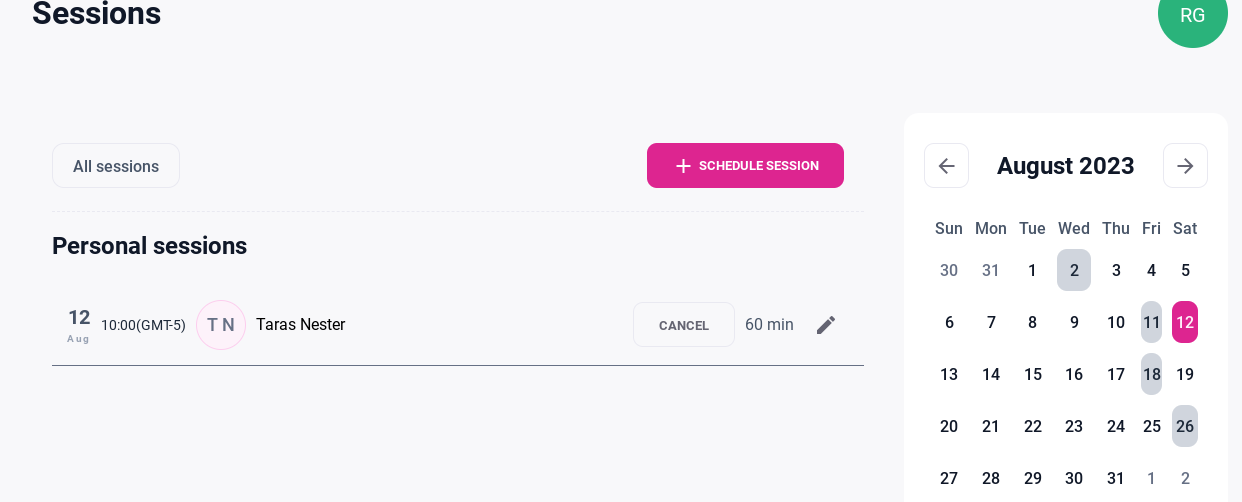Image resolution: width=1242 pixels, height=502 pixels.
Task: Pick August 23 in the calendar
Action: pos(1074,426)
